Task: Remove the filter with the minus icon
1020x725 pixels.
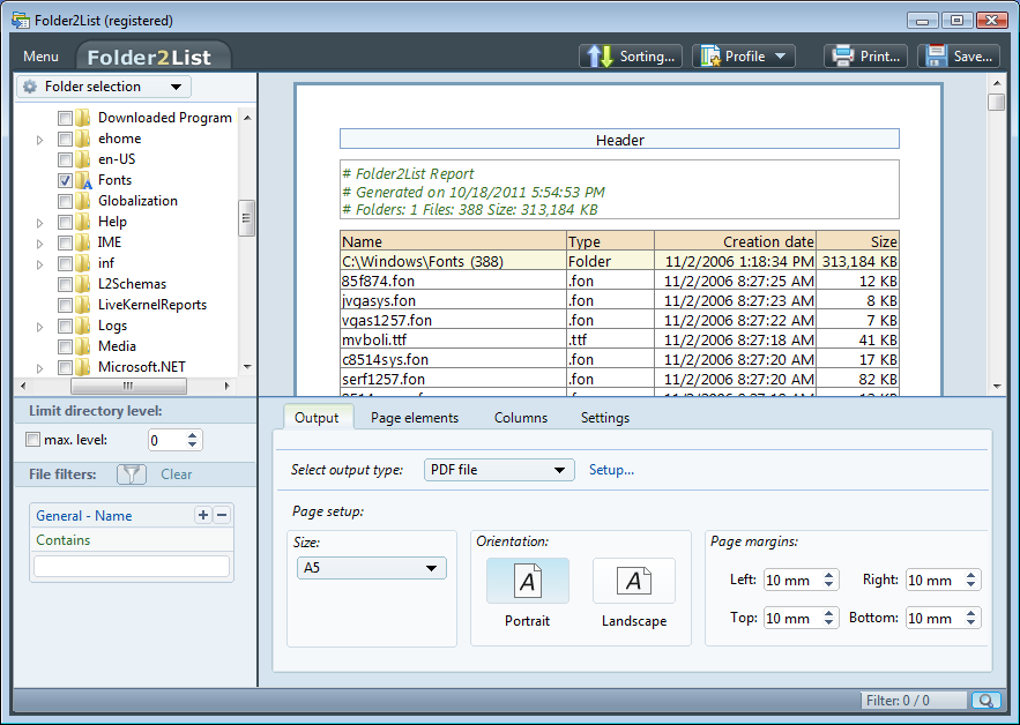Action: [x=222, y=515]
